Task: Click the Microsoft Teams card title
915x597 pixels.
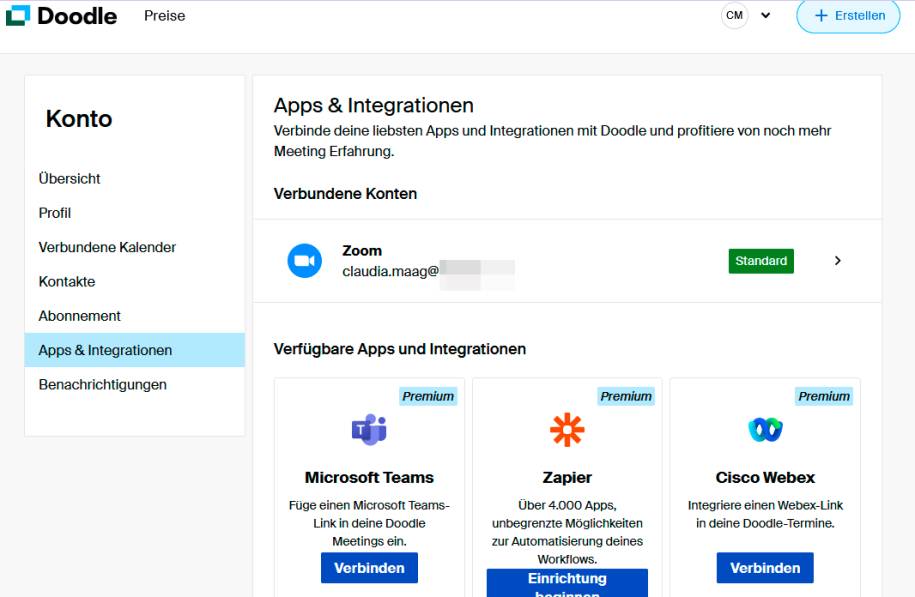Action: click(x=369, y=477)
